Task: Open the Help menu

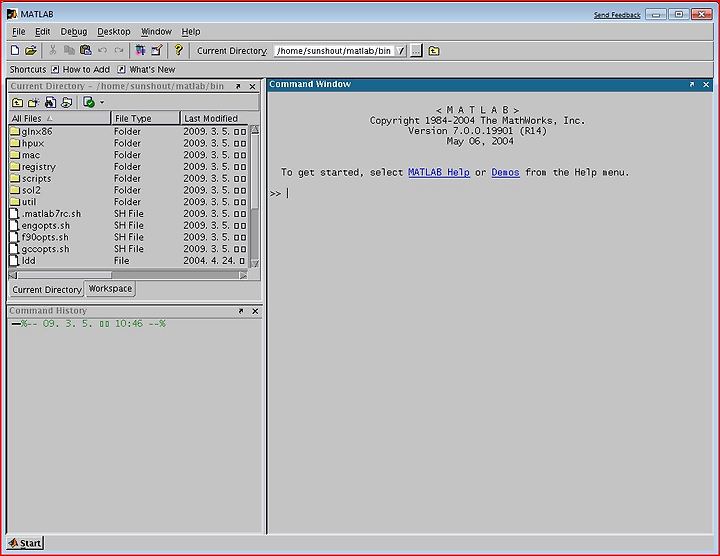Action: point(191,32)
